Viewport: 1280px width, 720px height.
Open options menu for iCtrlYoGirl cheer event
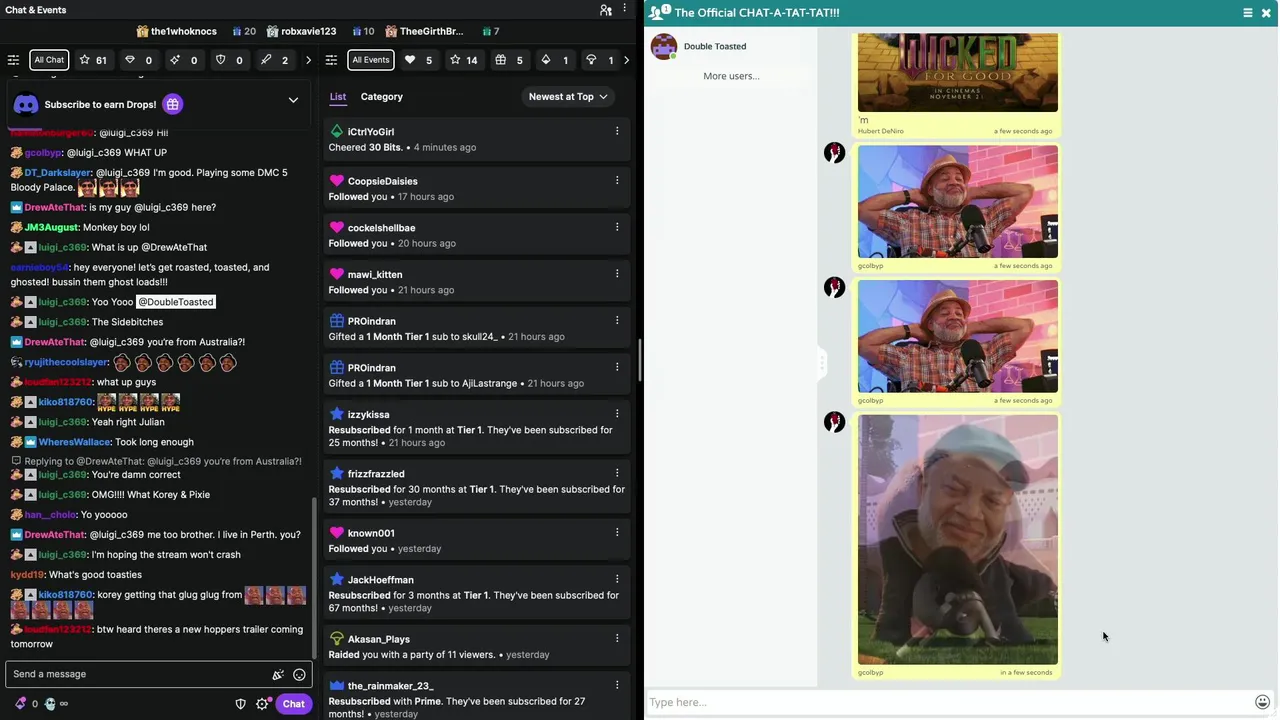click(617, 131)
